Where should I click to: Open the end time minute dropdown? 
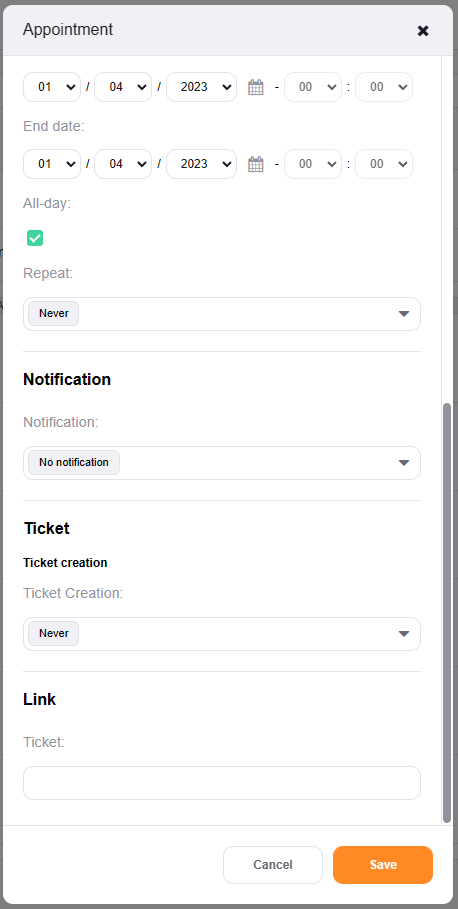(384, 164)
